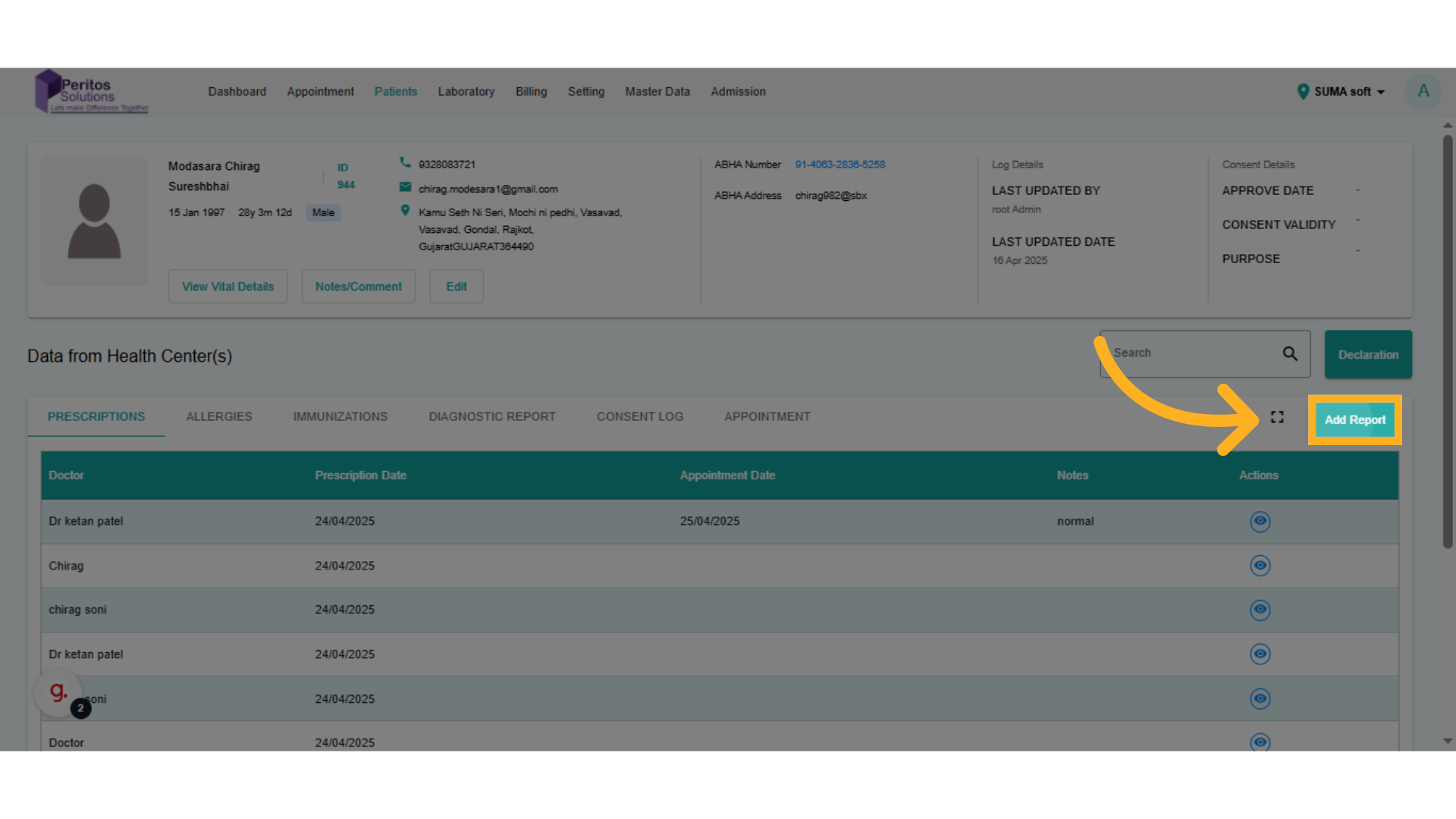Open the user avatar 'A' icon
This screenshot has height=819, width=1456.
[1423, 91]
